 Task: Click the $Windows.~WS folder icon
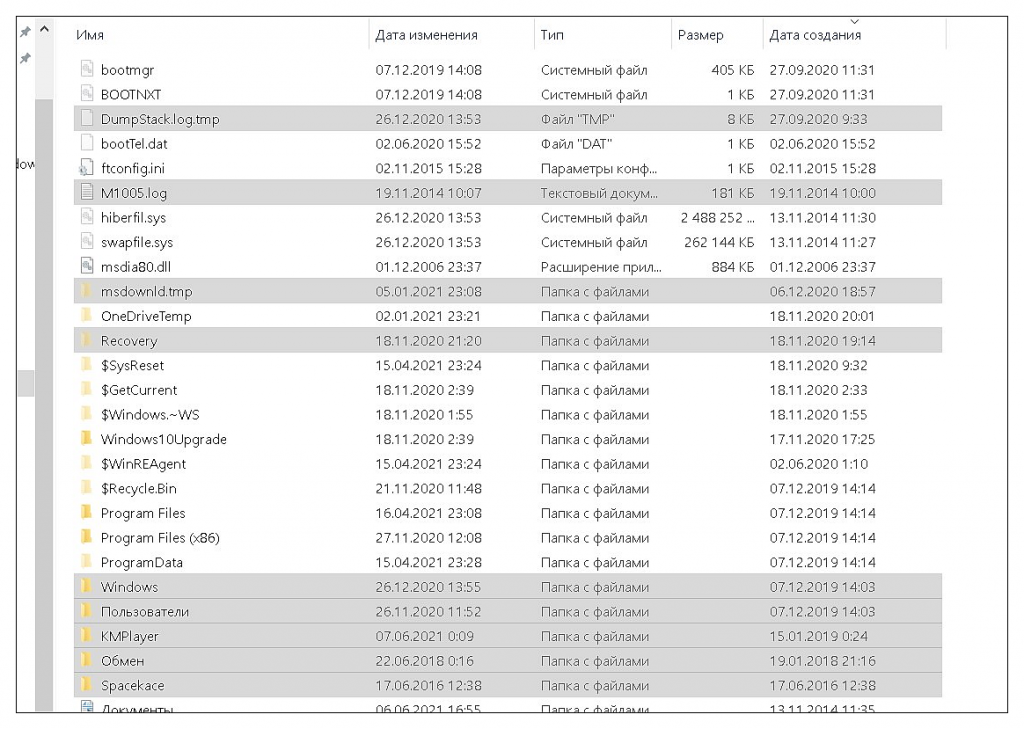[x=86, y=413]
